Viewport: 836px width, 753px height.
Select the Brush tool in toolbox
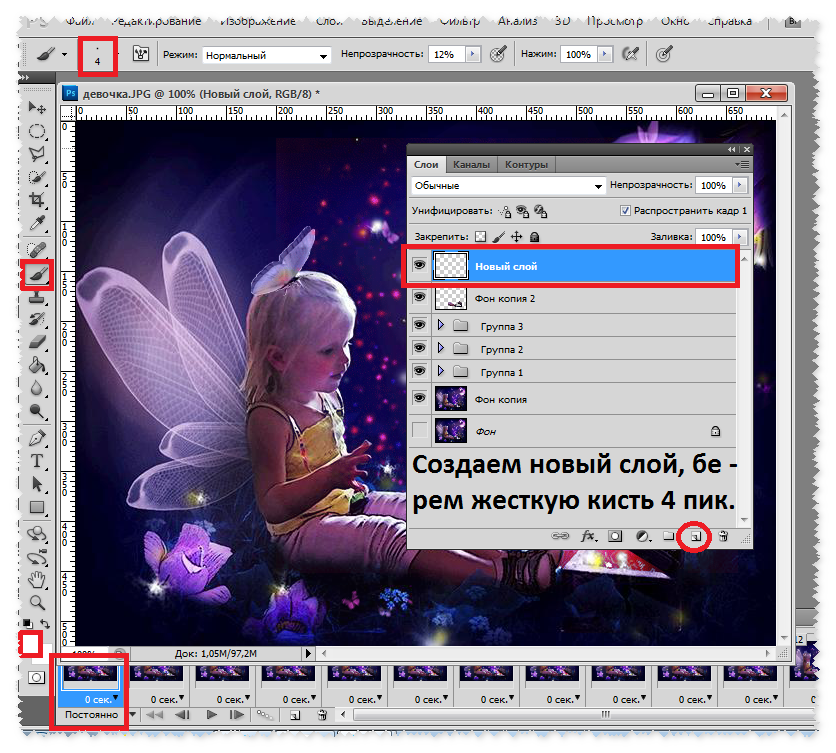pyautogui.click(x=37, y=275)
